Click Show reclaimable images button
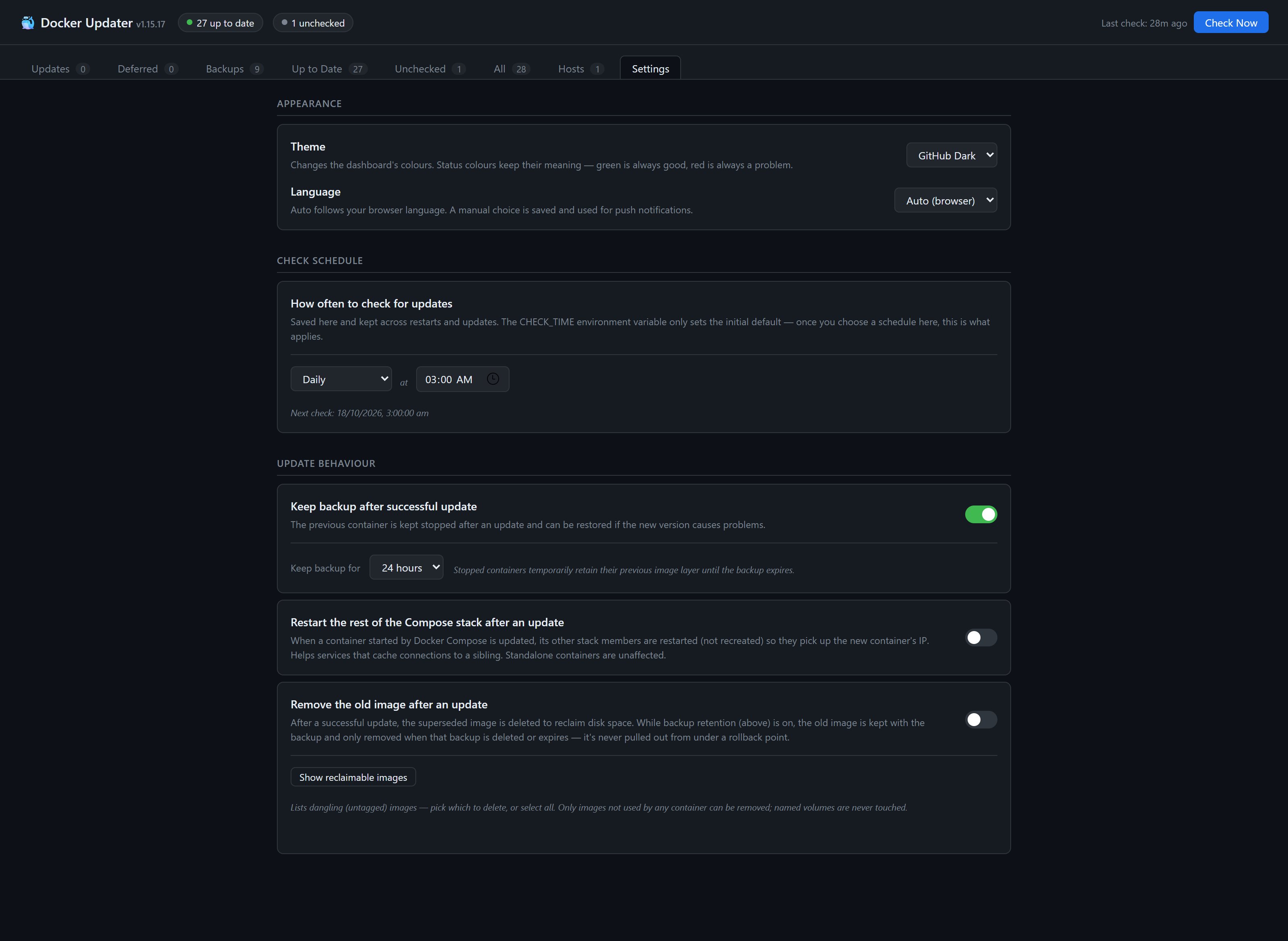The image size is (1288, 941). [x=353, y=777]
